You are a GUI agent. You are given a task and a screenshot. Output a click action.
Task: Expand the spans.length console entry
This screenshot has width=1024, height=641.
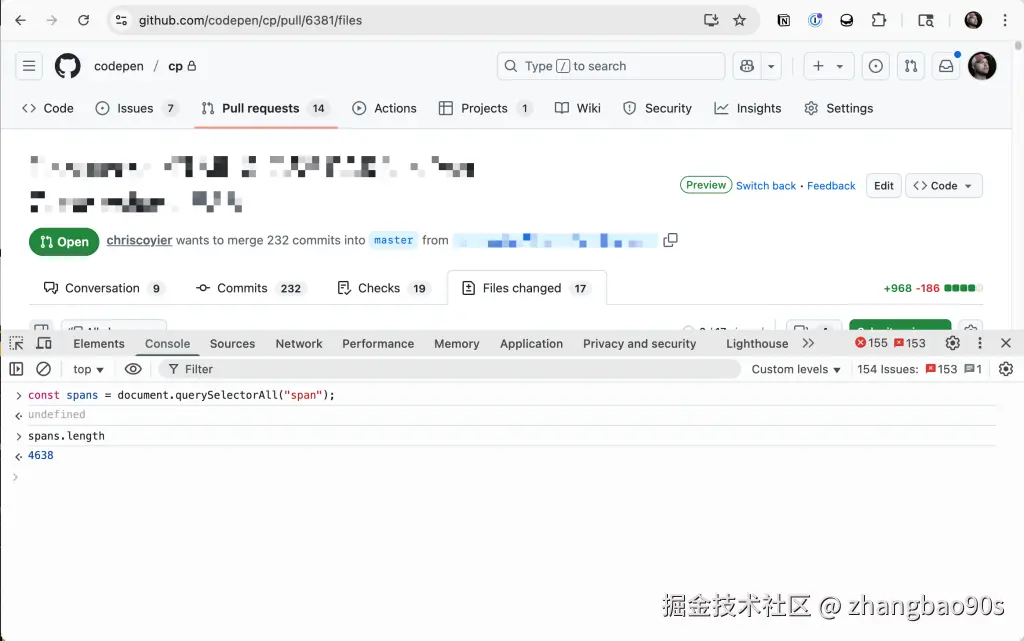click(x=18, y=436)
